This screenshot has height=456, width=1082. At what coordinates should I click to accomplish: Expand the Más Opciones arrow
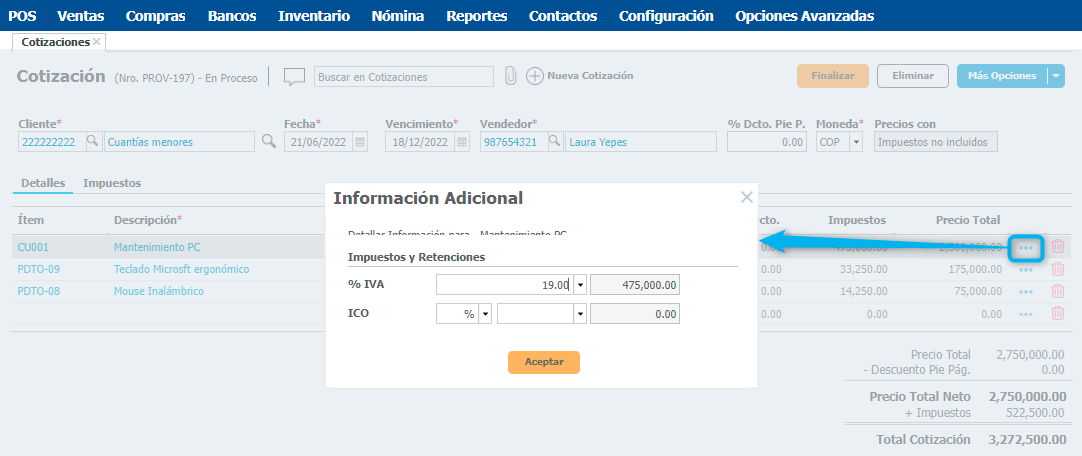tap(1057, 76)
